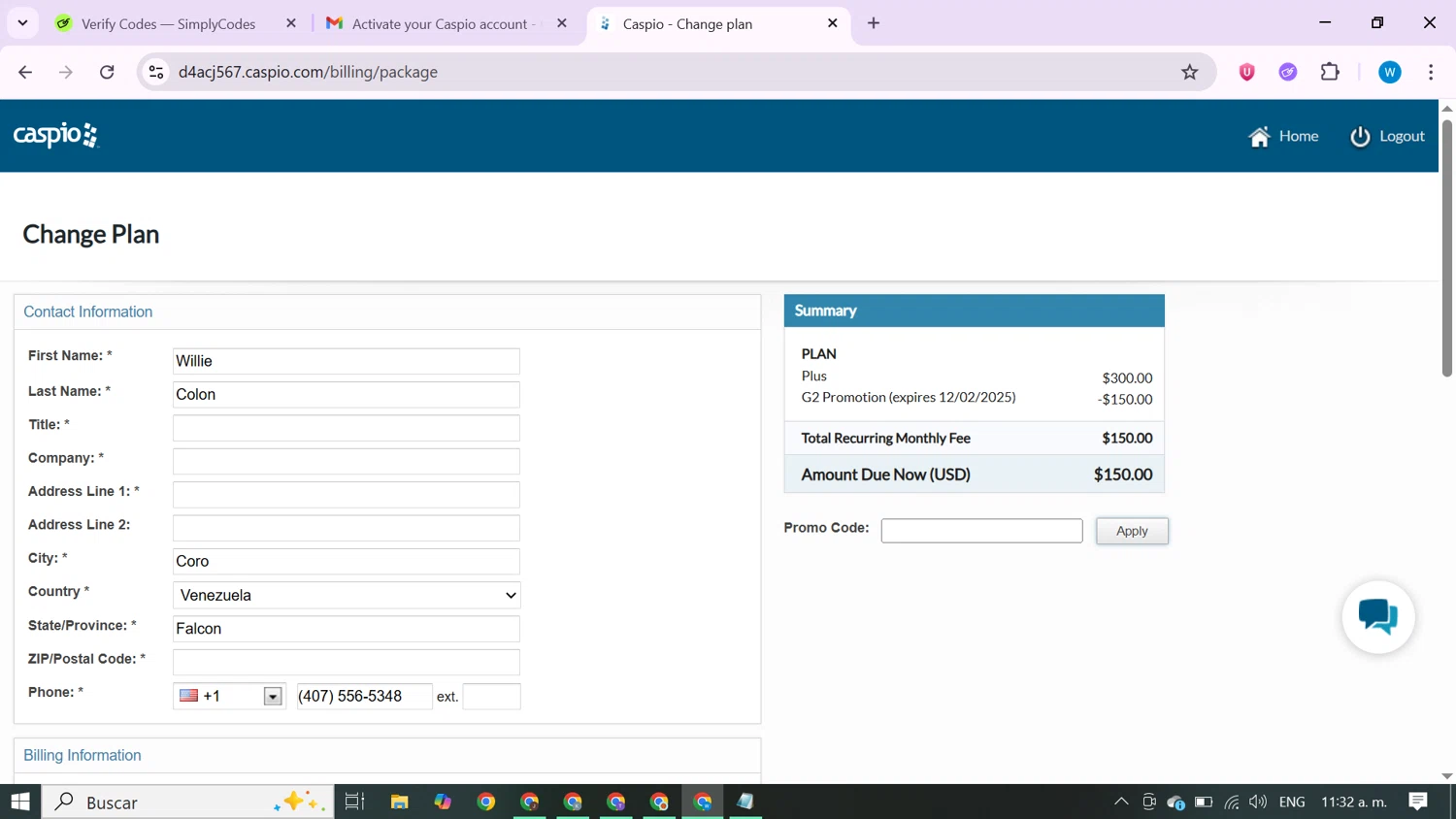Screen dimensions: 1456x819
Task: Click the clock showing 11:32 a. m.
Action: (1354, 802)
